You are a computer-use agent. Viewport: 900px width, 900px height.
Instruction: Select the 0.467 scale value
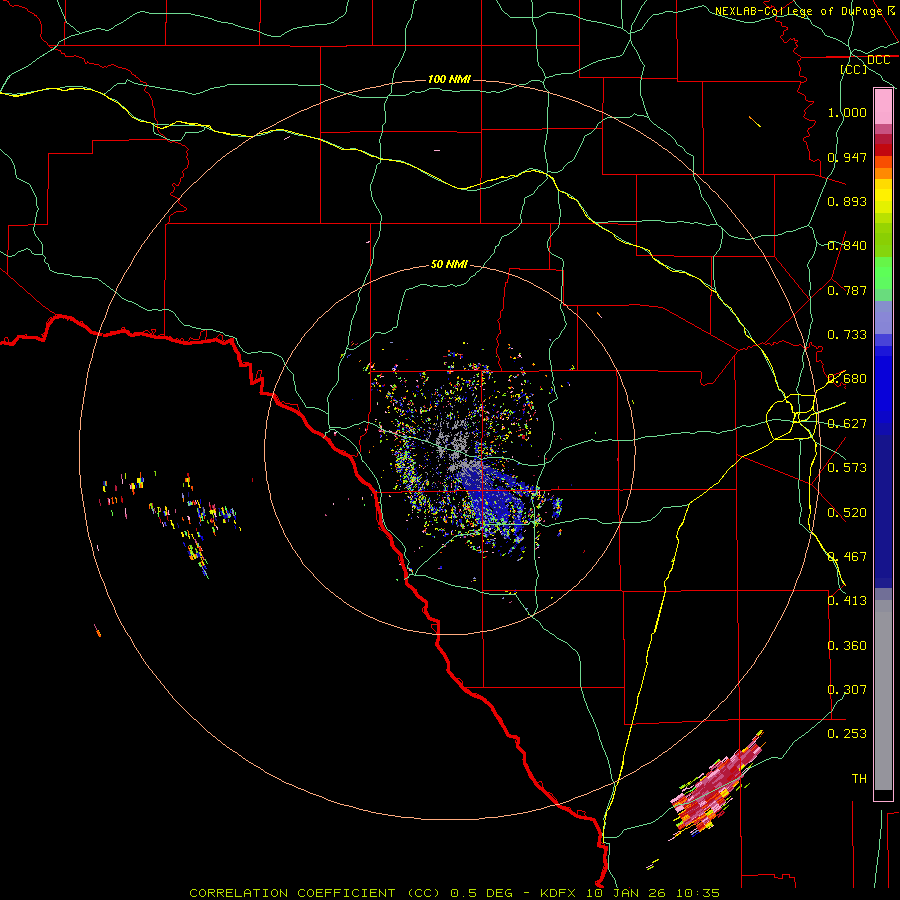click(x=847, y=557)
